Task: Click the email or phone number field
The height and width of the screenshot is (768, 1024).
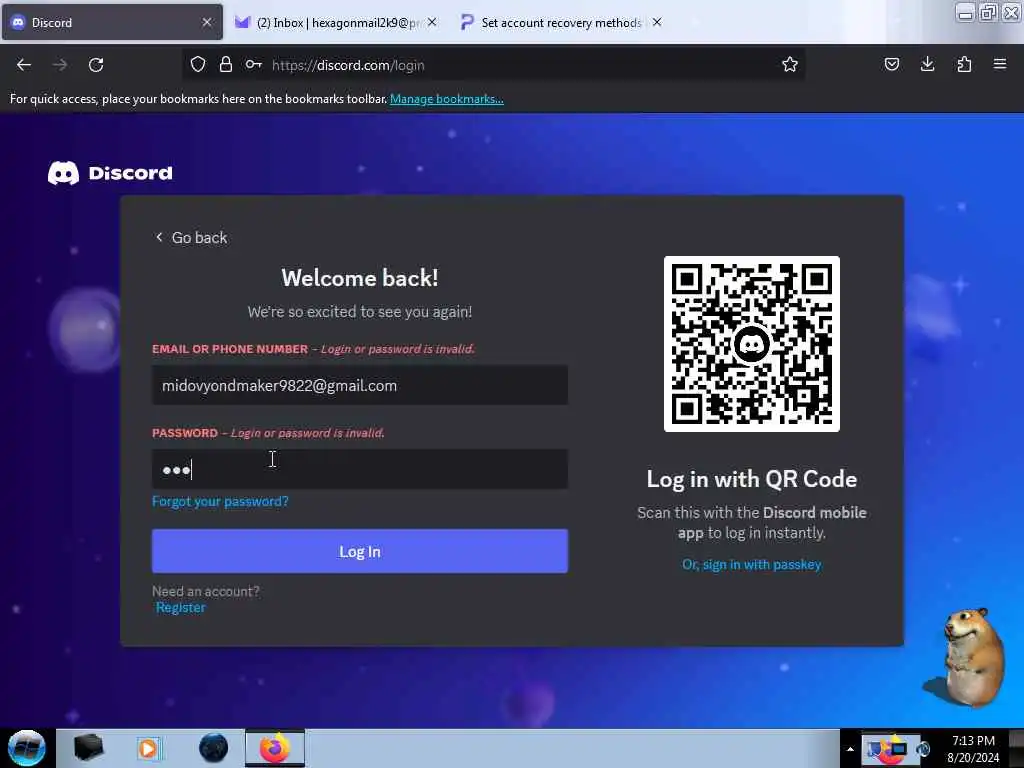Action: (360, 385)
